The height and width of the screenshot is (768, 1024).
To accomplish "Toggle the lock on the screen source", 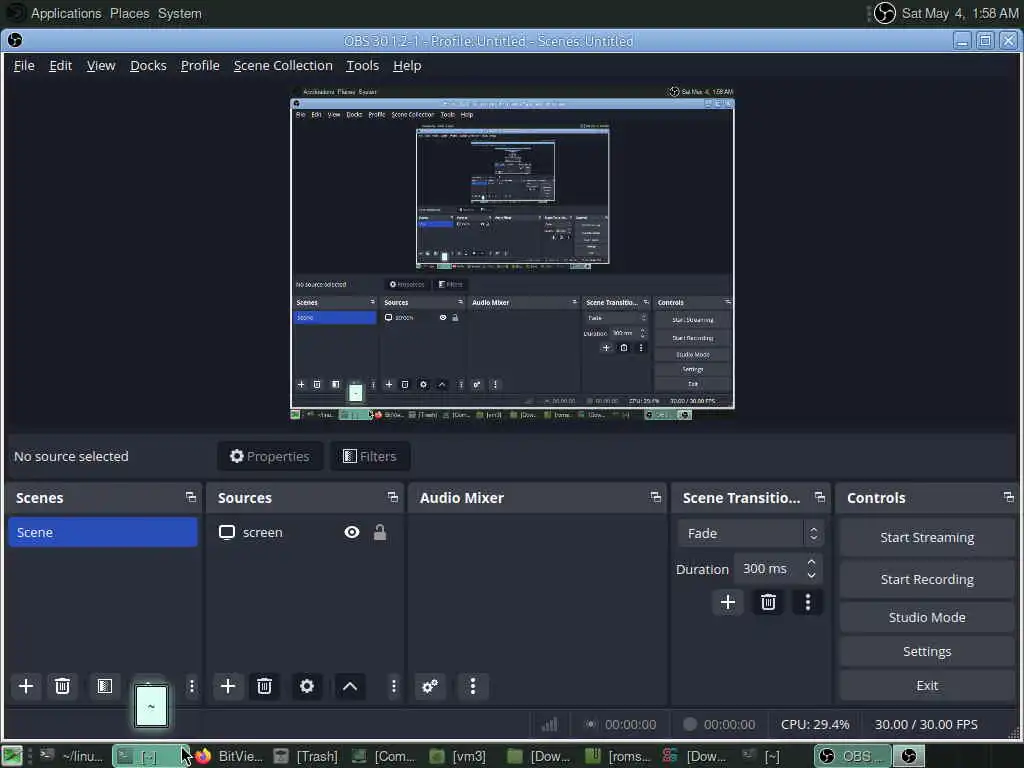I will point(379,532).
